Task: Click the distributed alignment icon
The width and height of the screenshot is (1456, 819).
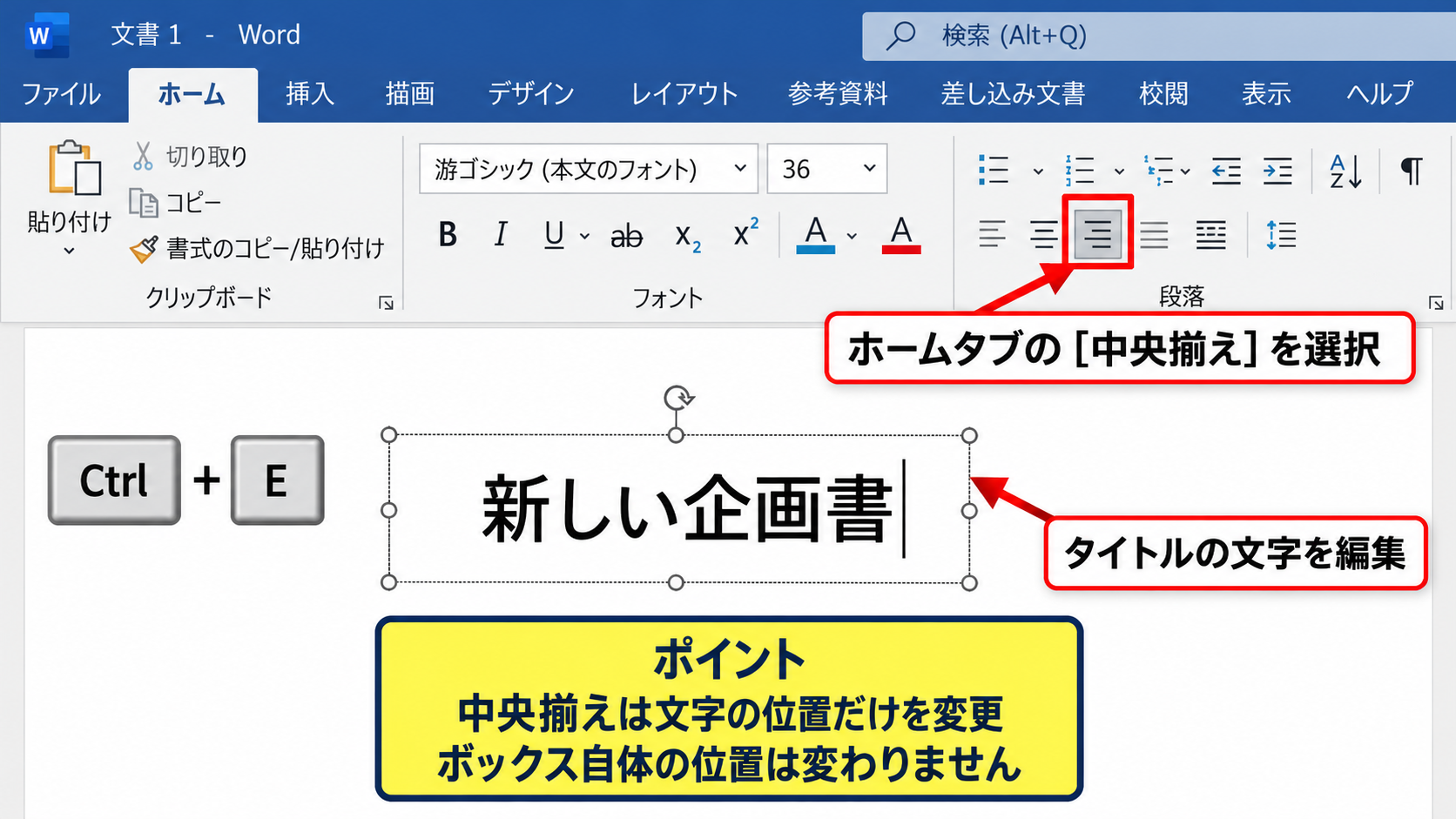Action: [1210, 234]
